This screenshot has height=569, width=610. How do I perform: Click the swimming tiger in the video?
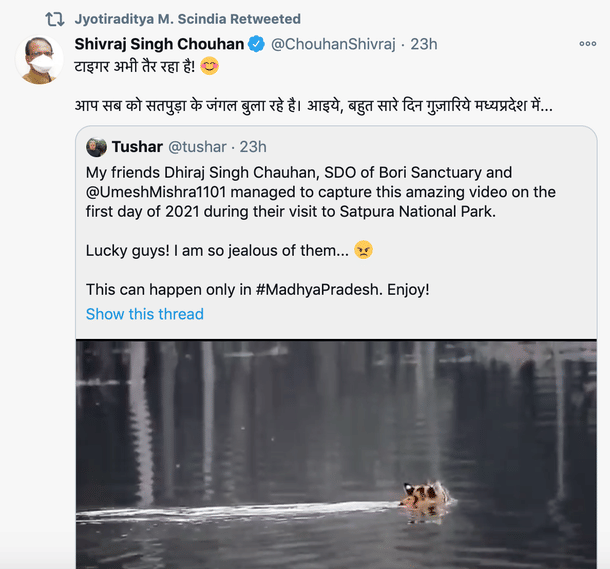point(425,497)
